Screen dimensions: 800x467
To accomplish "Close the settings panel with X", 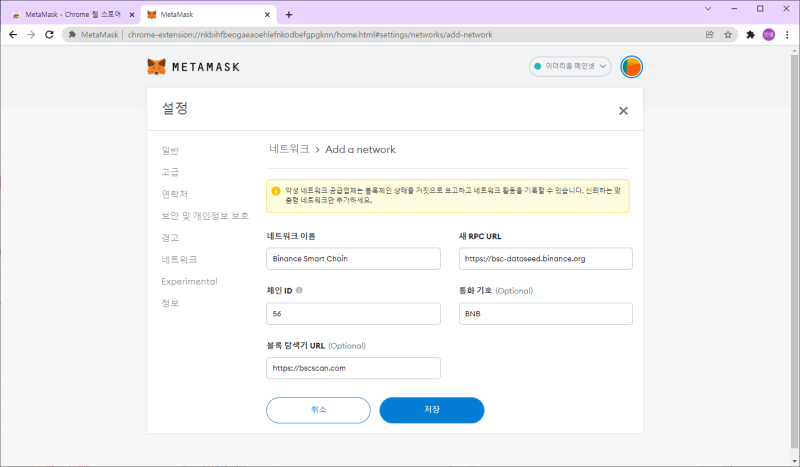I will click(x=623, y=111).
